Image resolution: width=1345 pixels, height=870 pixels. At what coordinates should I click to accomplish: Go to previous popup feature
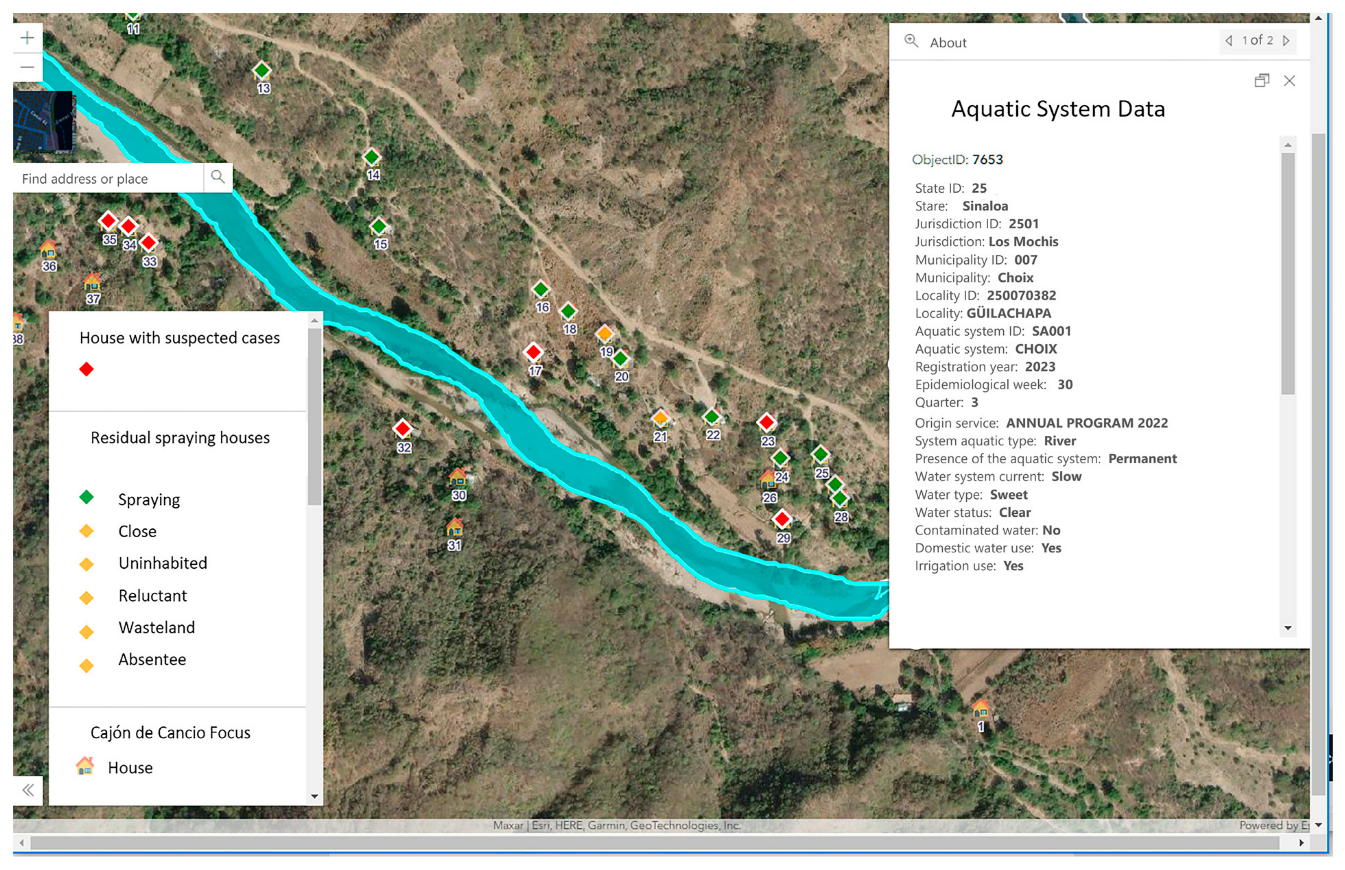(x=1228, y=41)
